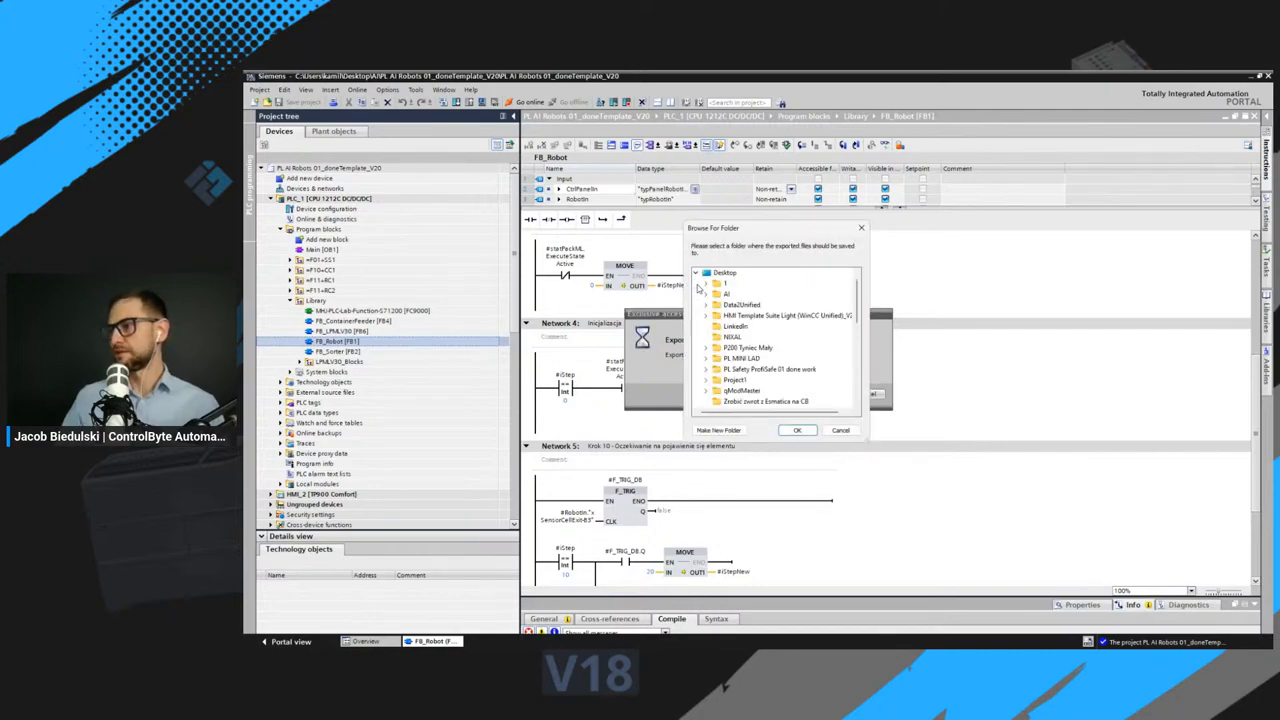
Task: Expand HMI Template Suite Light folder
Action: pos(706,315)
